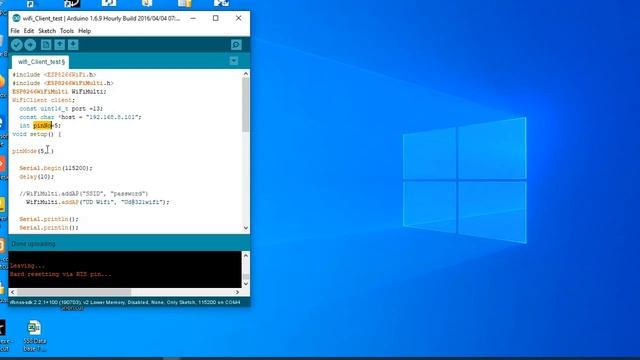Select the wifi_Client_test sketch tab
The width and height of the screenshot is (640, 360).
(40, 62)
